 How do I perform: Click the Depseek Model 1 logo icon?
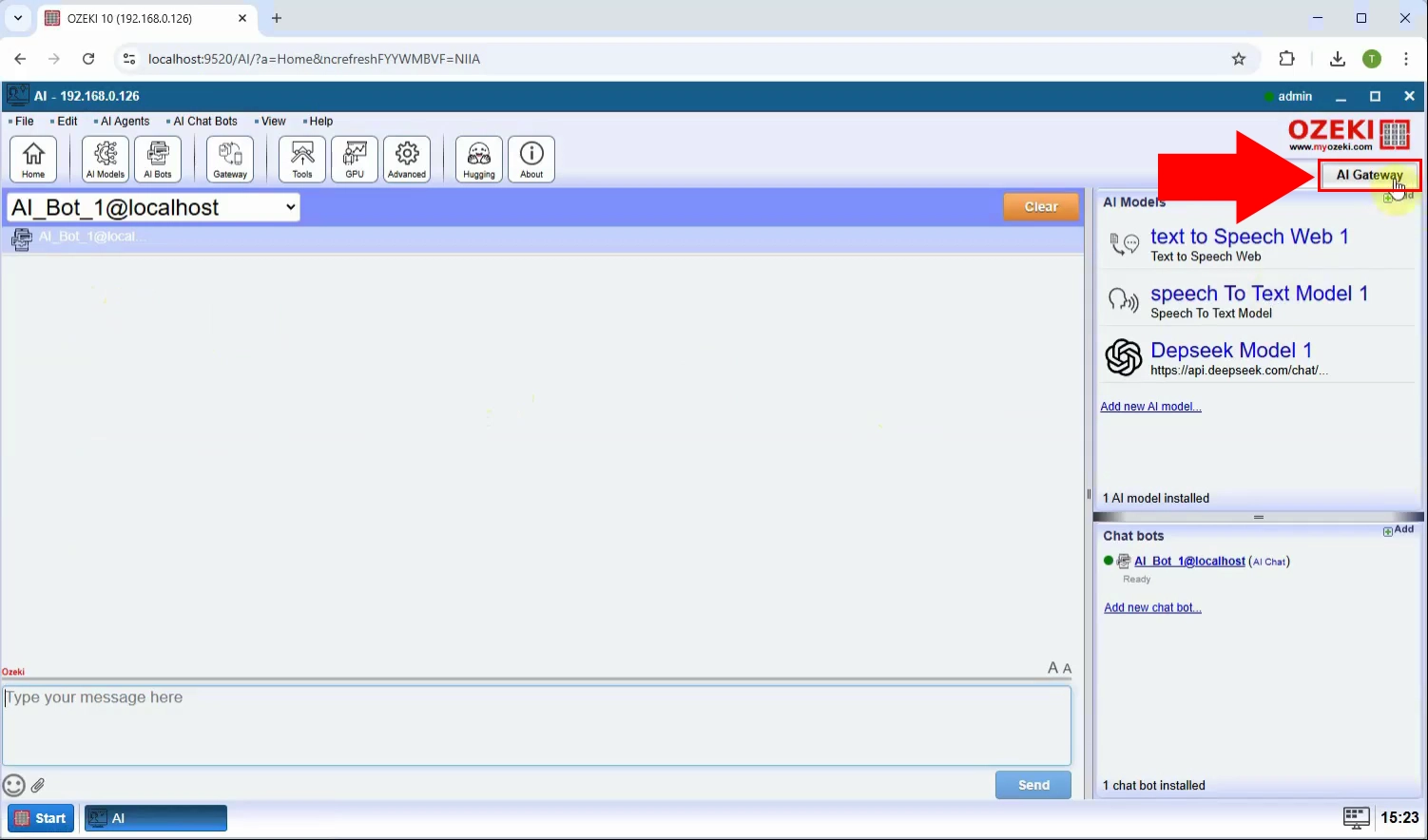[x=1124, y=358]
